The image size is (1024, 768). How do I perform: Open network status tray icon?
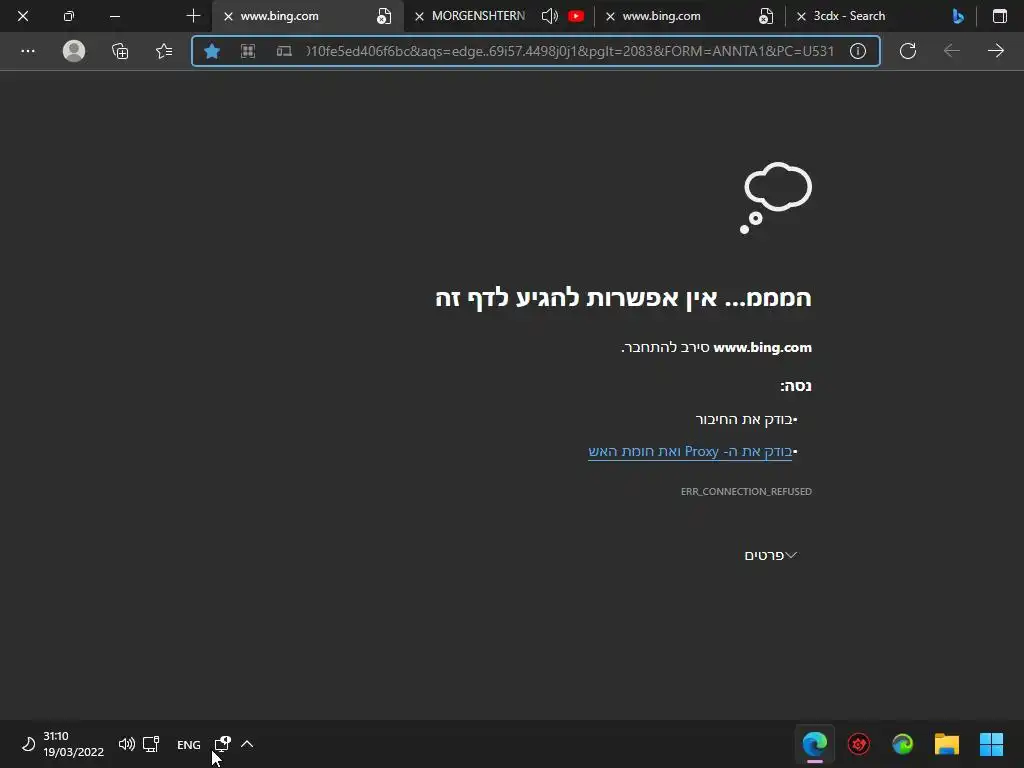click(152, 744)
